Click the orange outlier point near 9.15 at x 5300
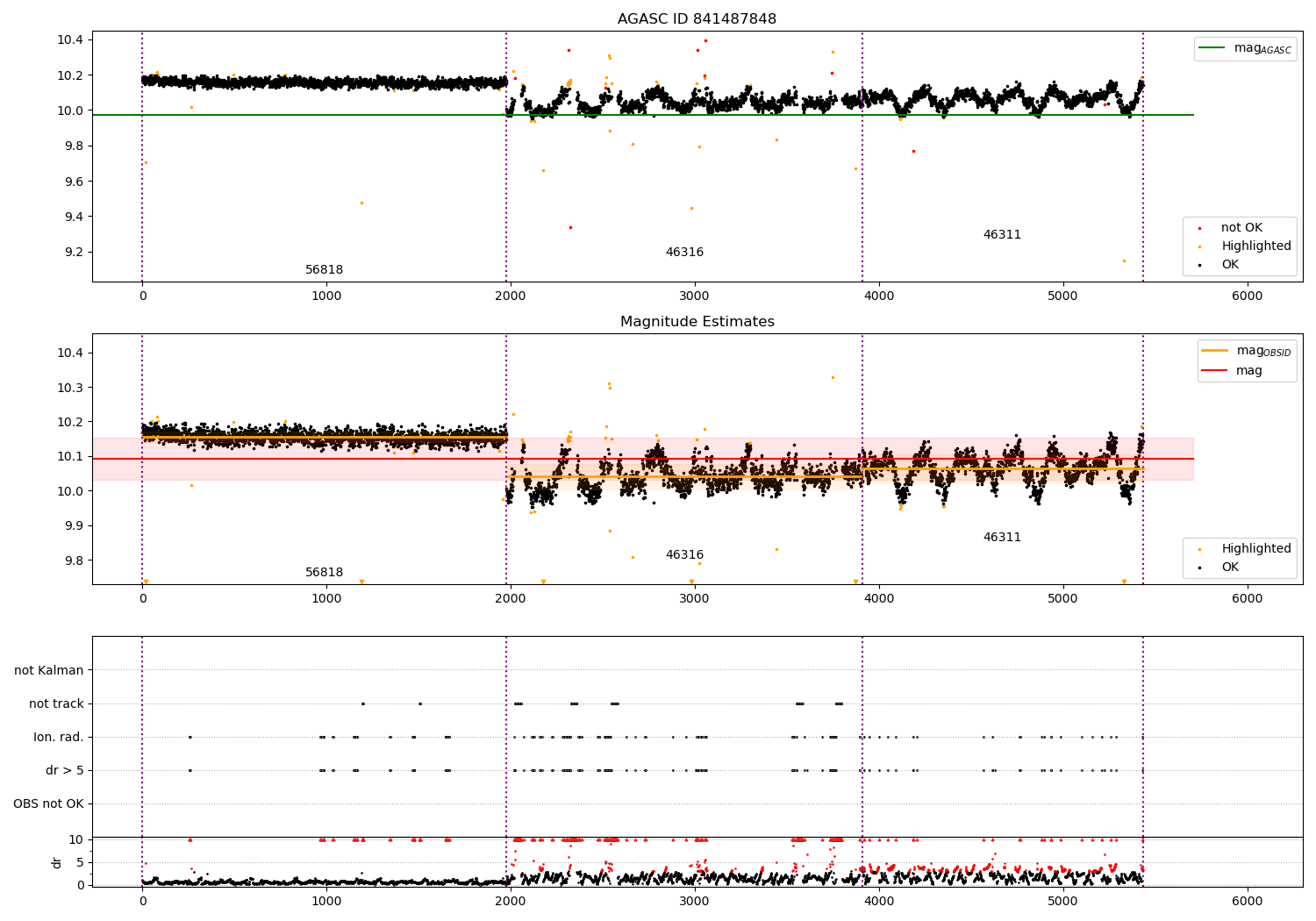The width and height of the screenshot is (1316, 921). click(x=1124, y=261)
